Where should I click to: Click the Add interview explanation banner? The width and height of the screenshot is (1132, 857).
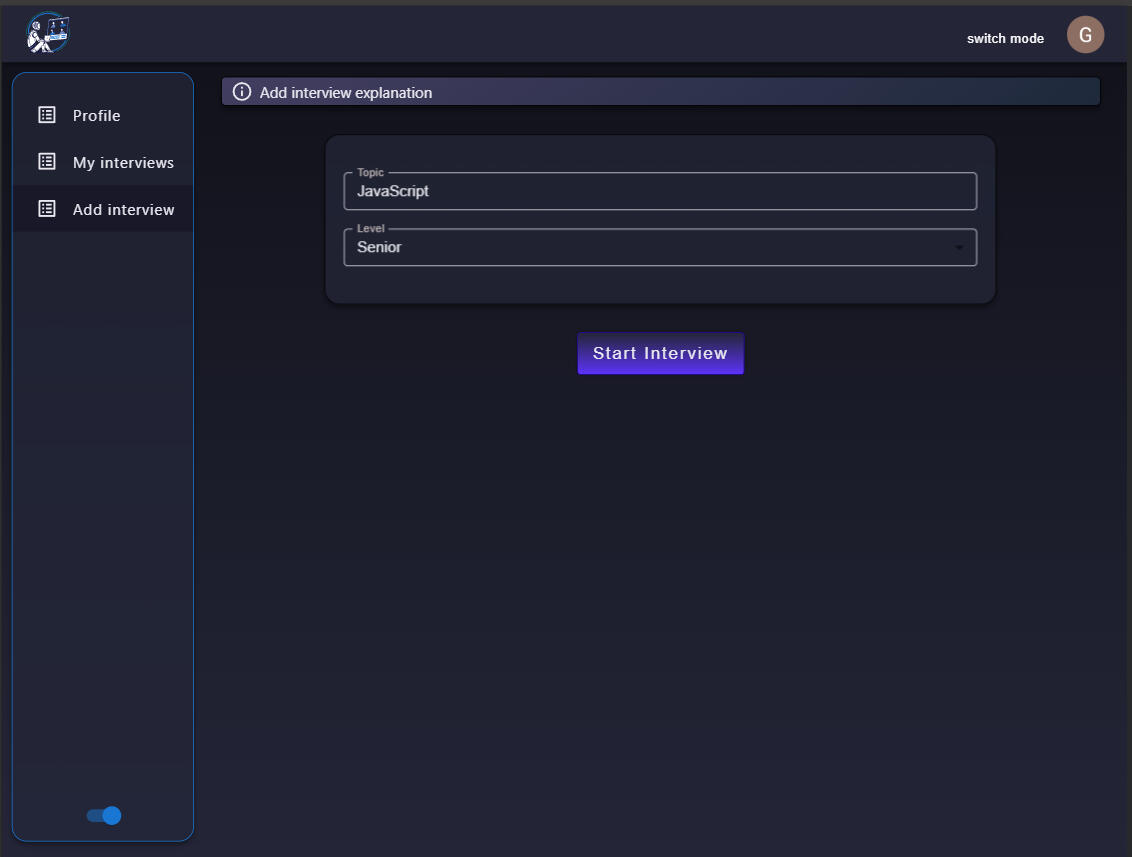point(660,92)
